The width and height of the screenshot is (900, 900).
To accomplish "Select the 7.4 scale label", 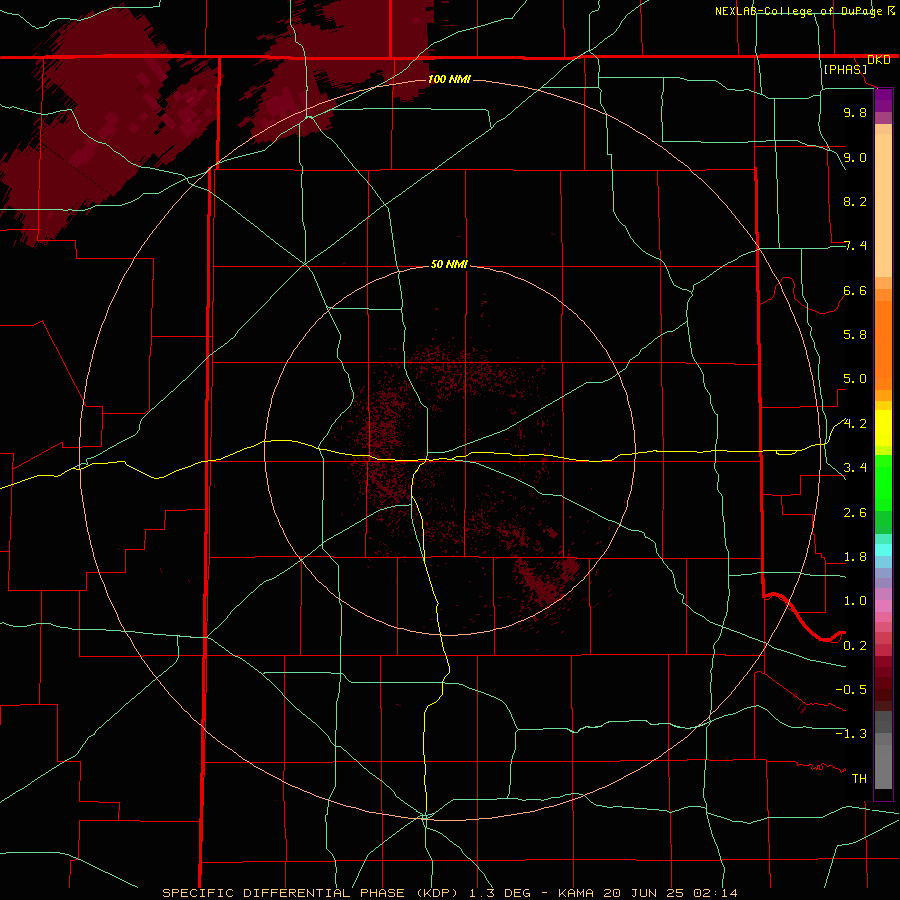I will pyautogui.click(x=855, y=246).
